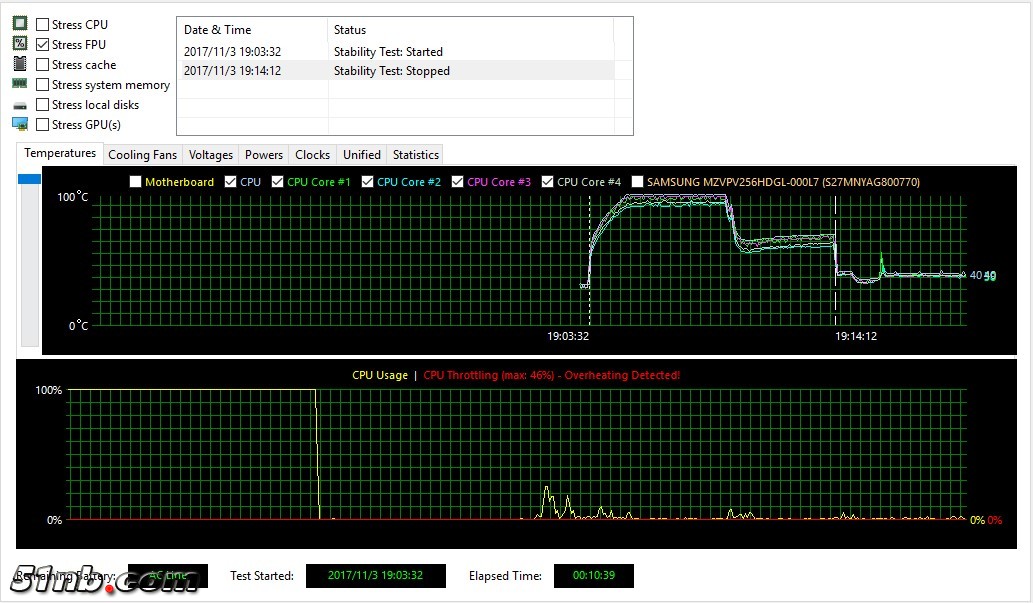The height and width of the screenshot is (603, 1033).
Task: Click the Date & Time column header
Action: pos(252,30)
